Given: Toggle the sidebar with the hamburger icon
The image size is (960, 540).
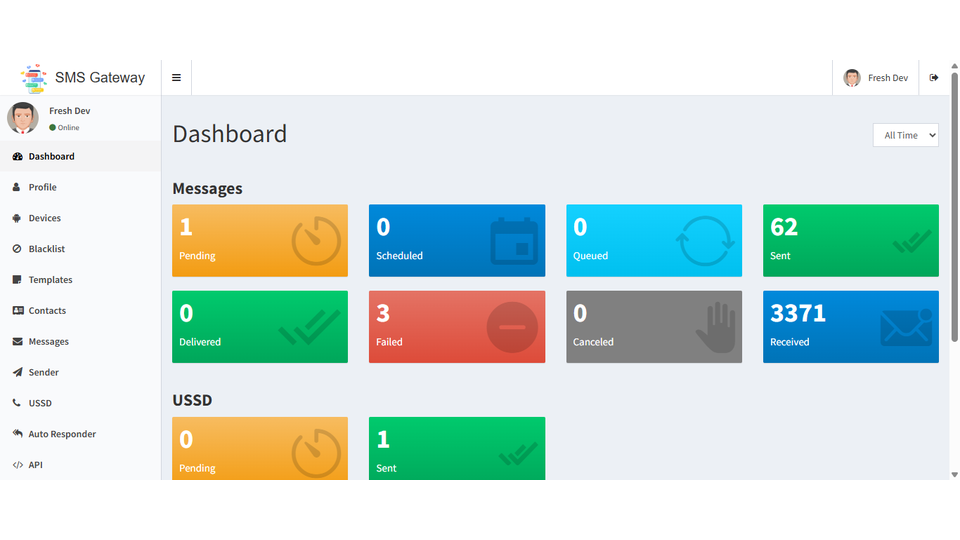Looking at the screenshot, I should [x=176, y=78].
